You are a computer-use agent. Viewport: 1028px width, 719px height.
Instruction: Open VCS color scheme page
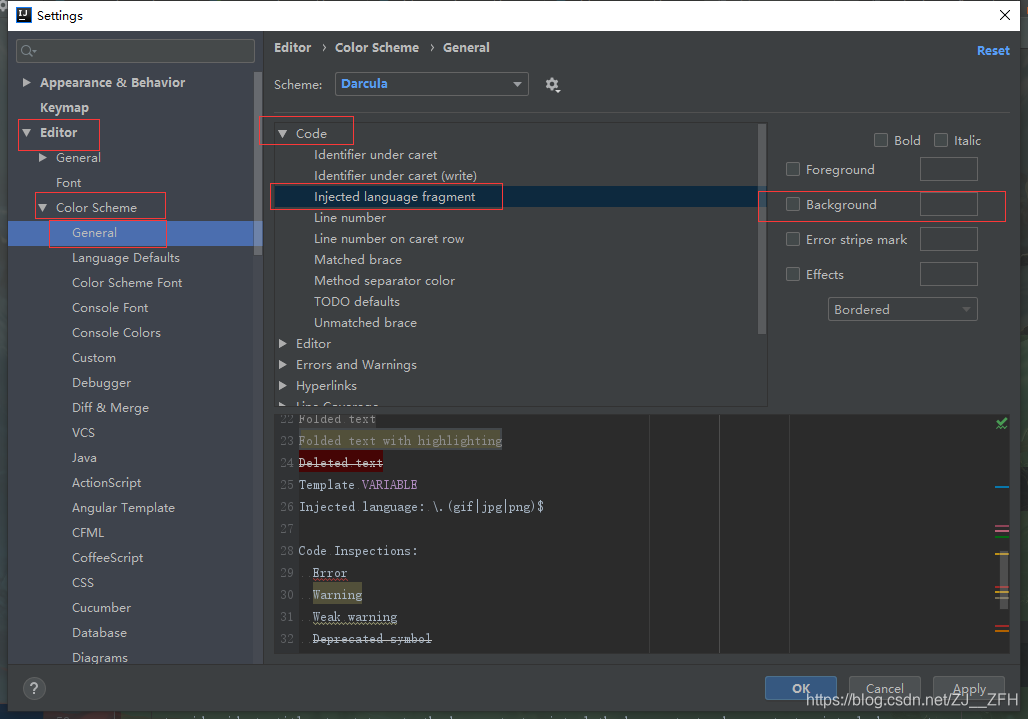point(83,433)
